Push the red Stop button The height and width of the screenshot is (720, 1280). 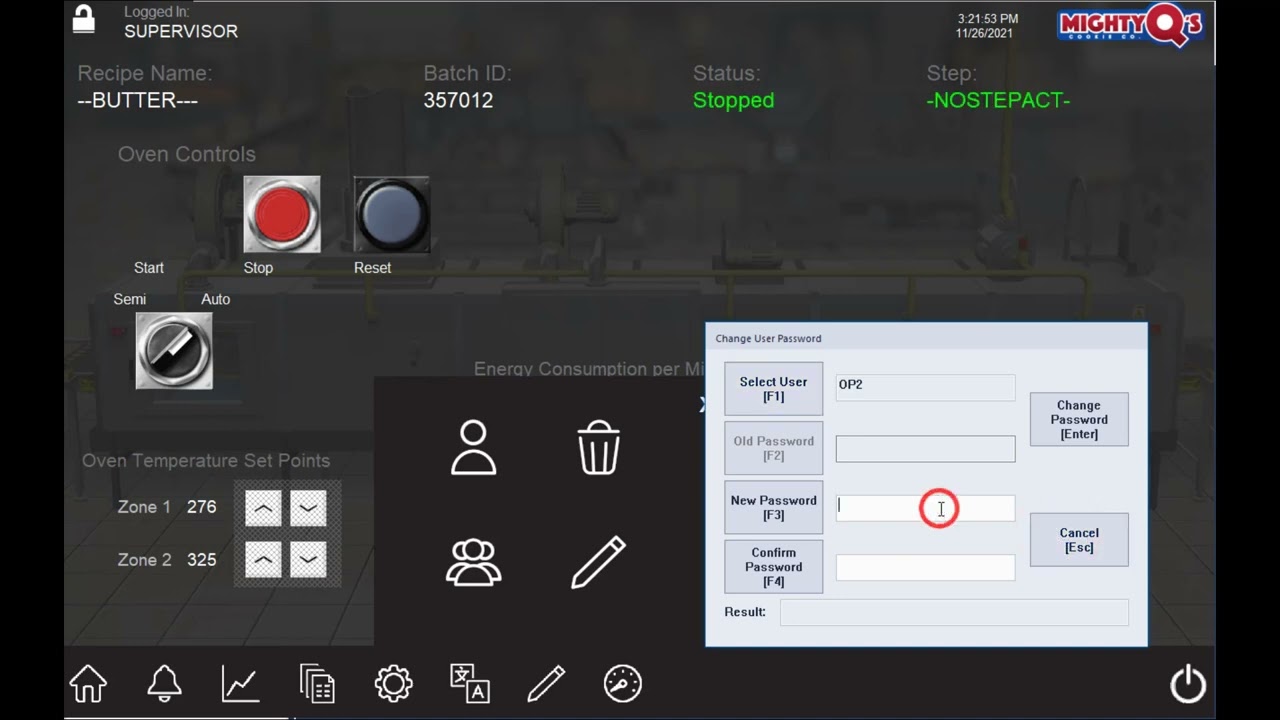[282, 214]
